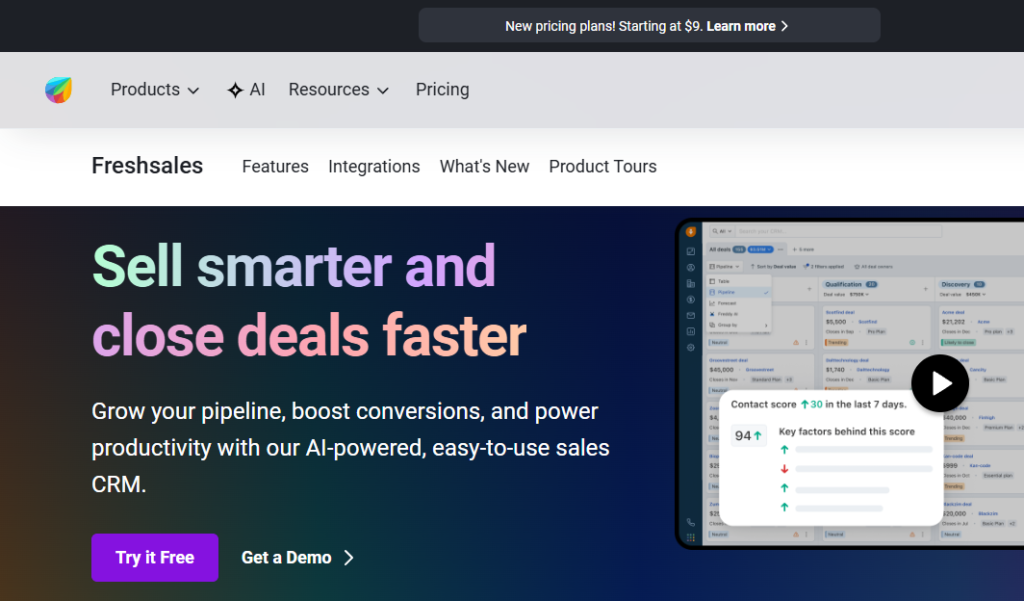Follow the Learn more link in the pricing banner
Image resolution: width=1024 pixels, height=601 pixels.
pos(745,25)
